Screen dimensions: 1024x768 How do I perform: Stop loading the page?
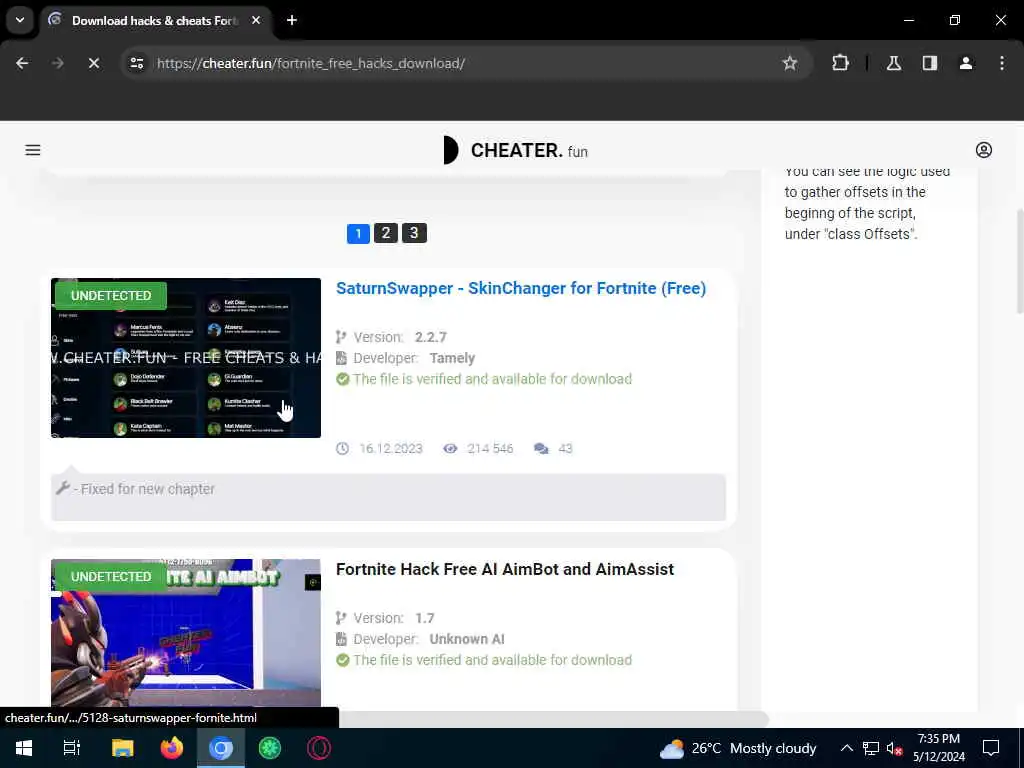click(x=94, y=63)
